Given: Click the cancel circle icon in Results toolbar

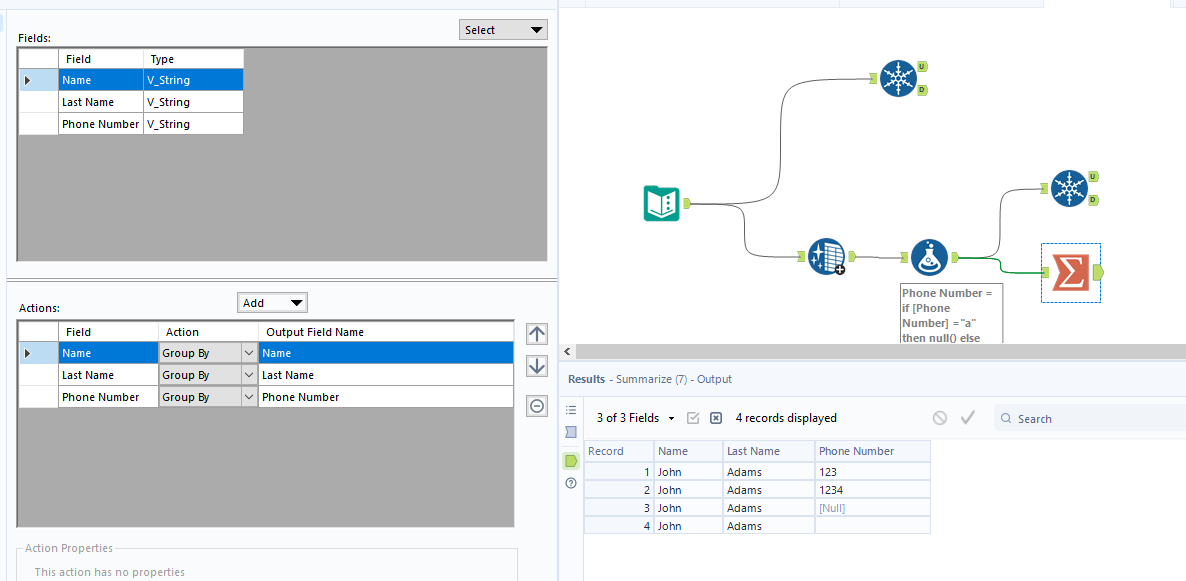Looking at the screenshot, I should pyautogui.click(x=939, y=418).
